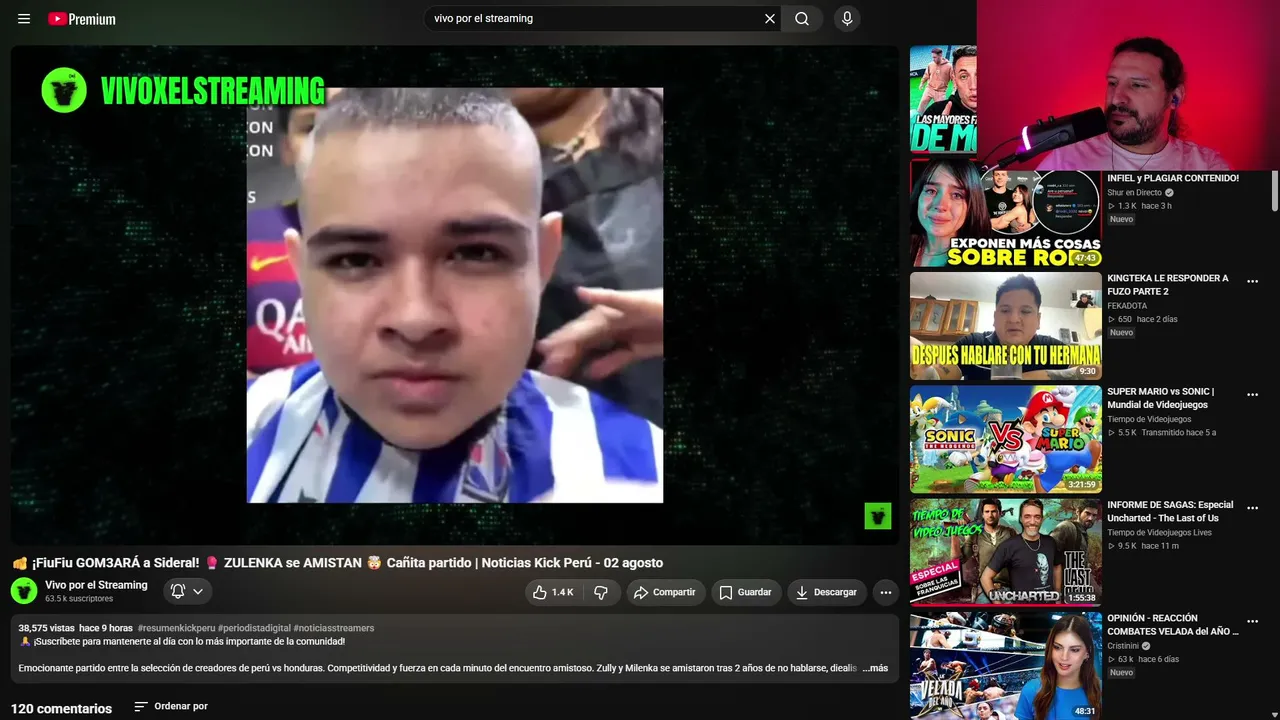This screenshot has width=1280, height=720.
Task: Click the '9:30' duration badge
Action: (x=1088, y=371)
